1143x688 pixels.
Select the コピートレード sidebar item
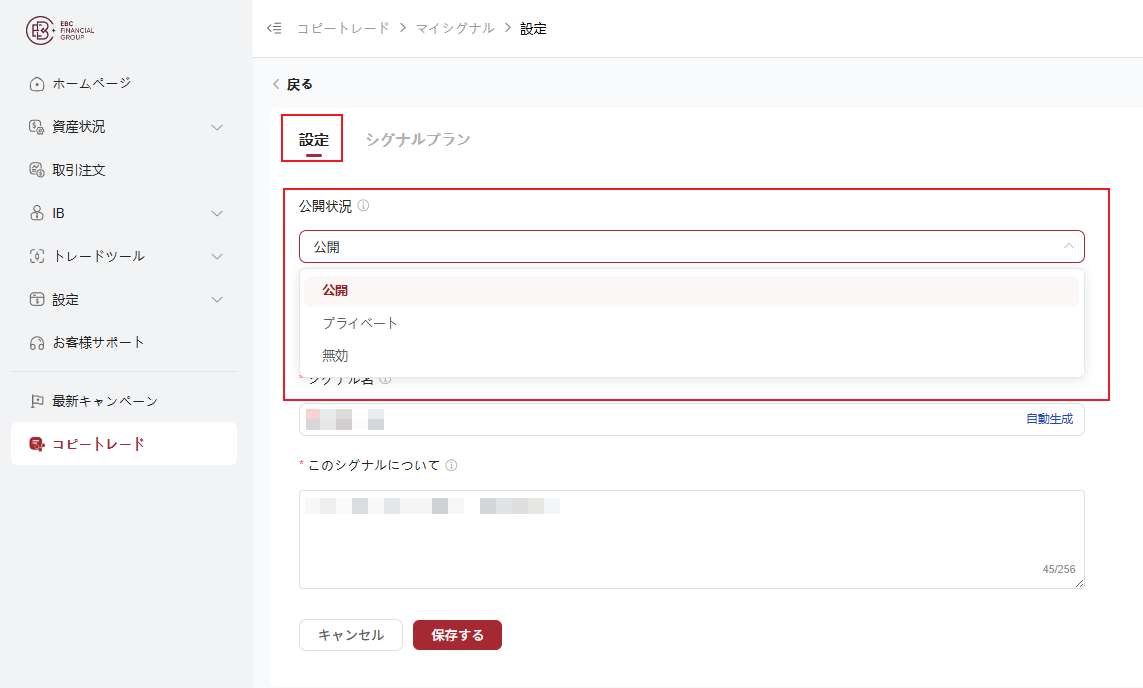point(124,444)
